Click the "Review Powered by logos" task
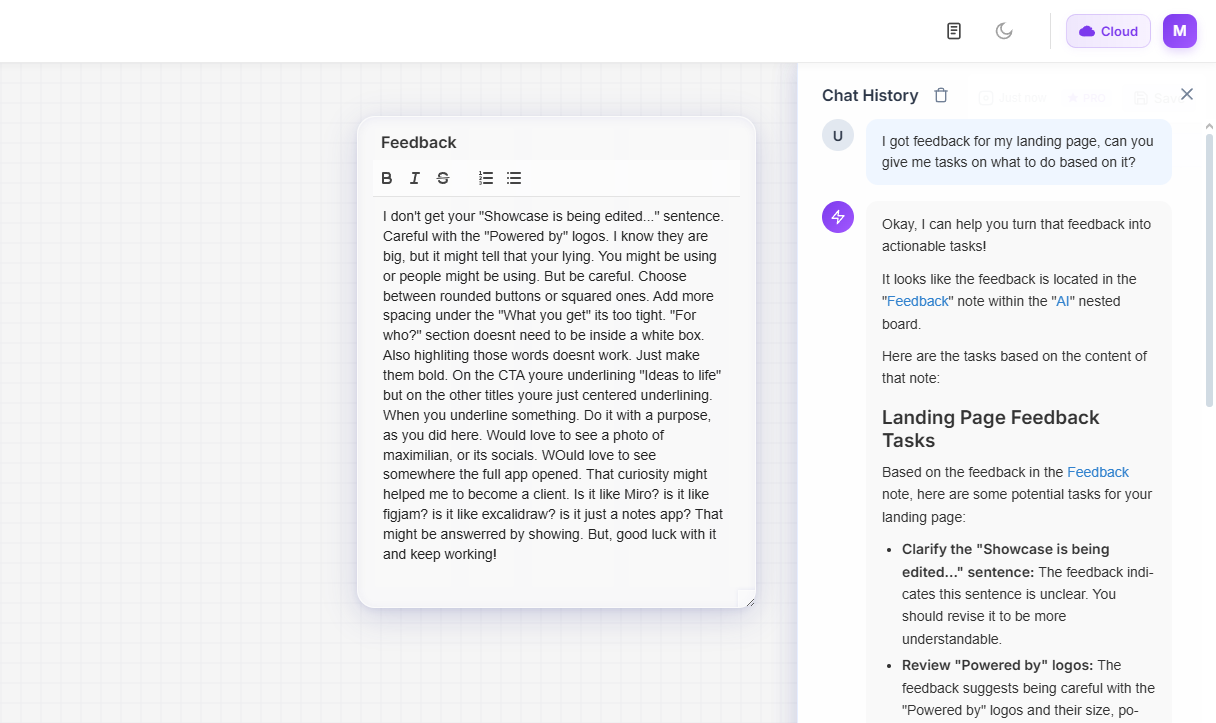The height and width of the screenshot is (723, 1216). coord(1028,688)
